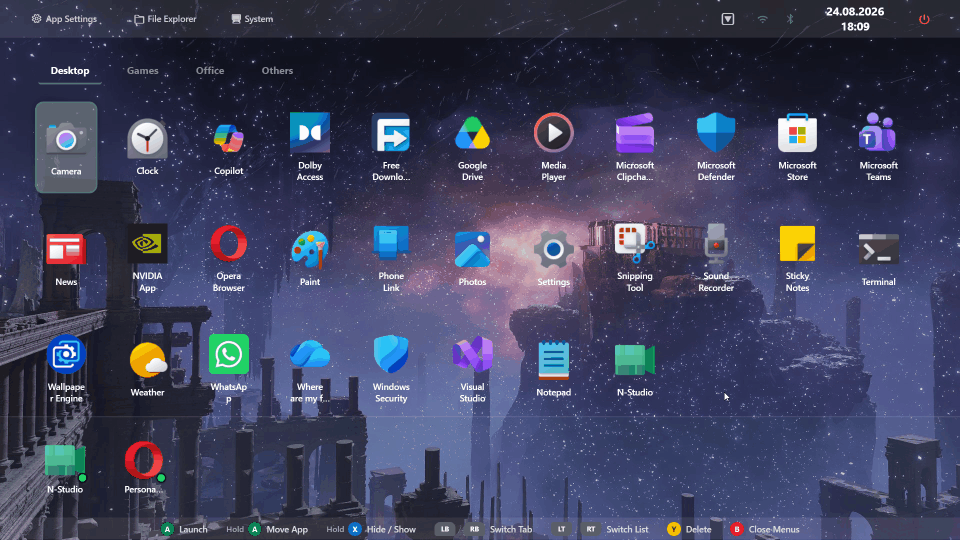Open Phone Link
This screenshot has height=540, width=960.
(x=391, y=258)
